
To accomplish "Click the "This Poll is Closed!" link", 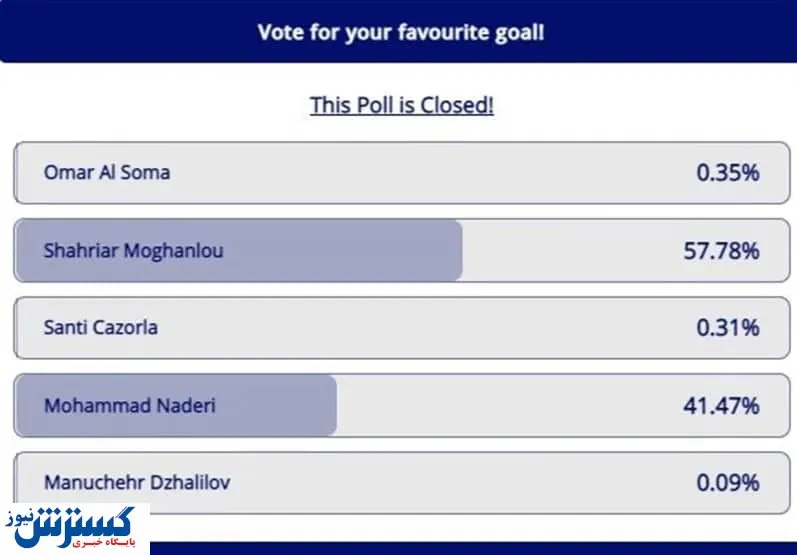I will 402,105.
